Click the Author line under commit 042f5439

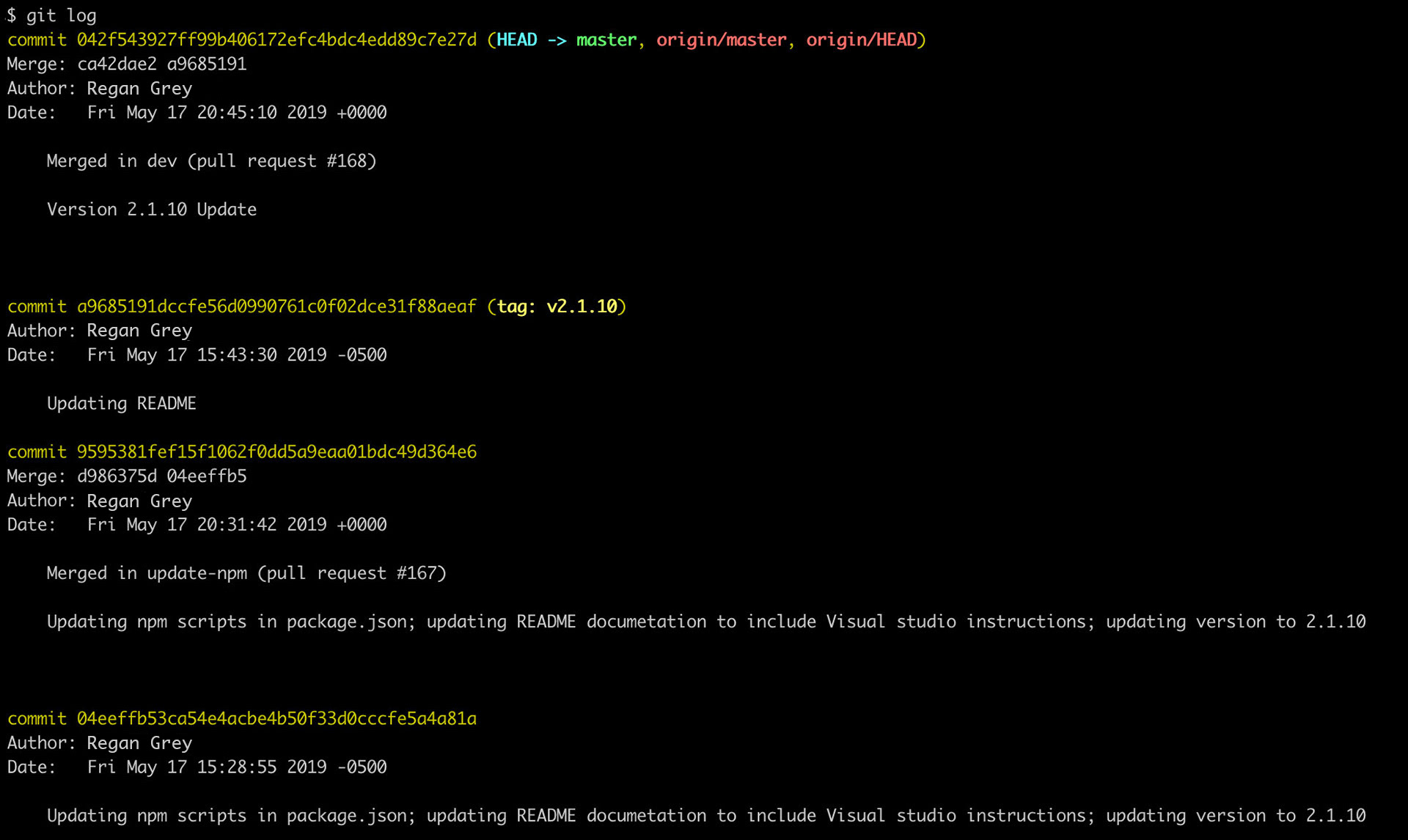point(100,88)
